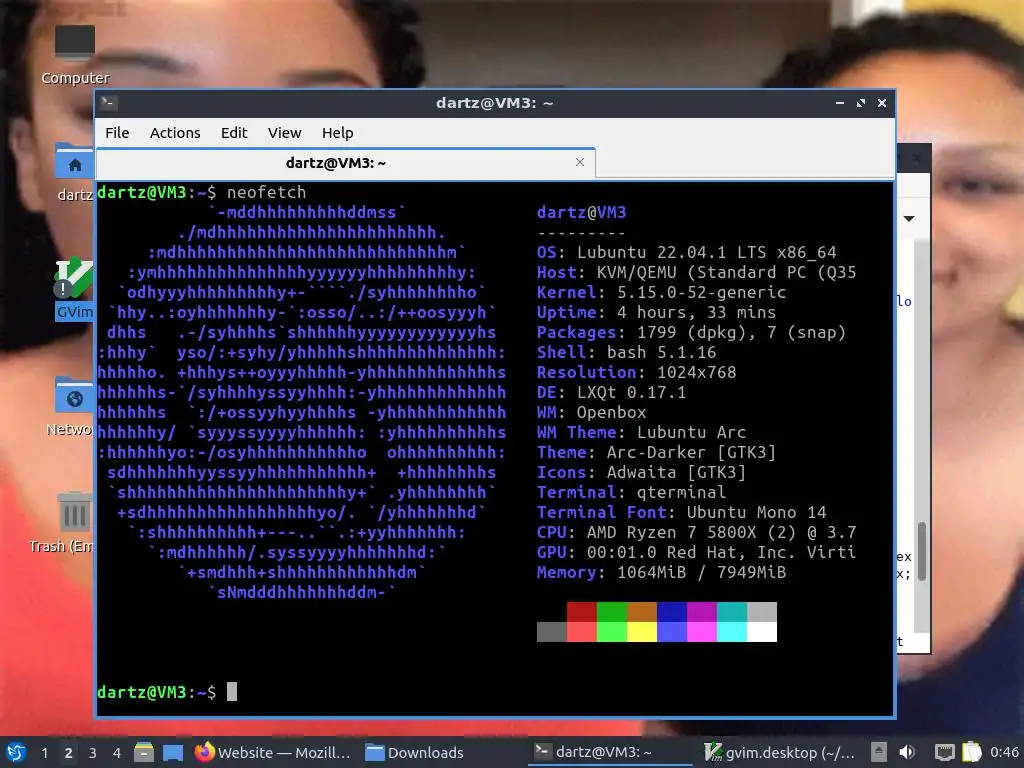Open the clipboard manager tray icon
Image resolution: width=1024 pixels, height=768 pixels.
972,752
